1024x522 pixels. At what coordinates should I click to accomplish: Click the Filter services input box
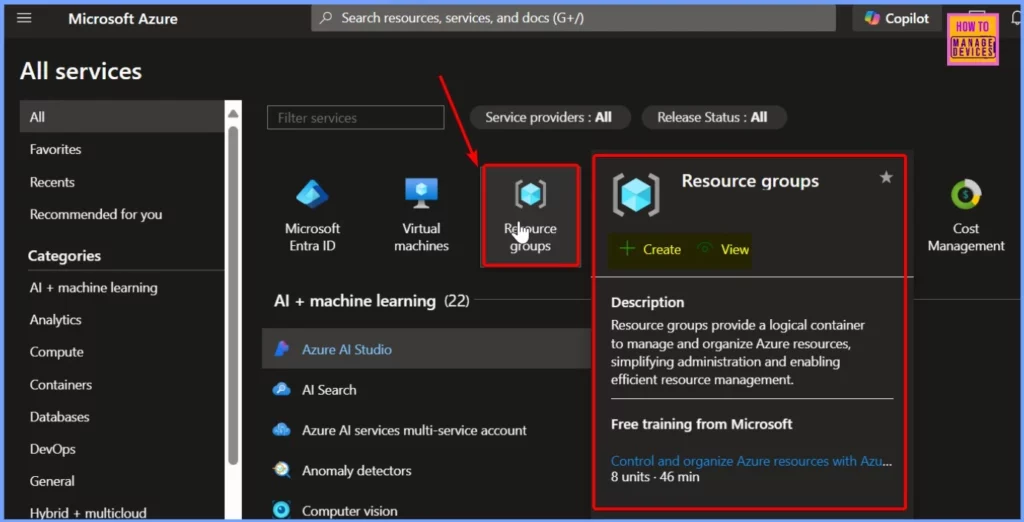click(x=355, y=118)
